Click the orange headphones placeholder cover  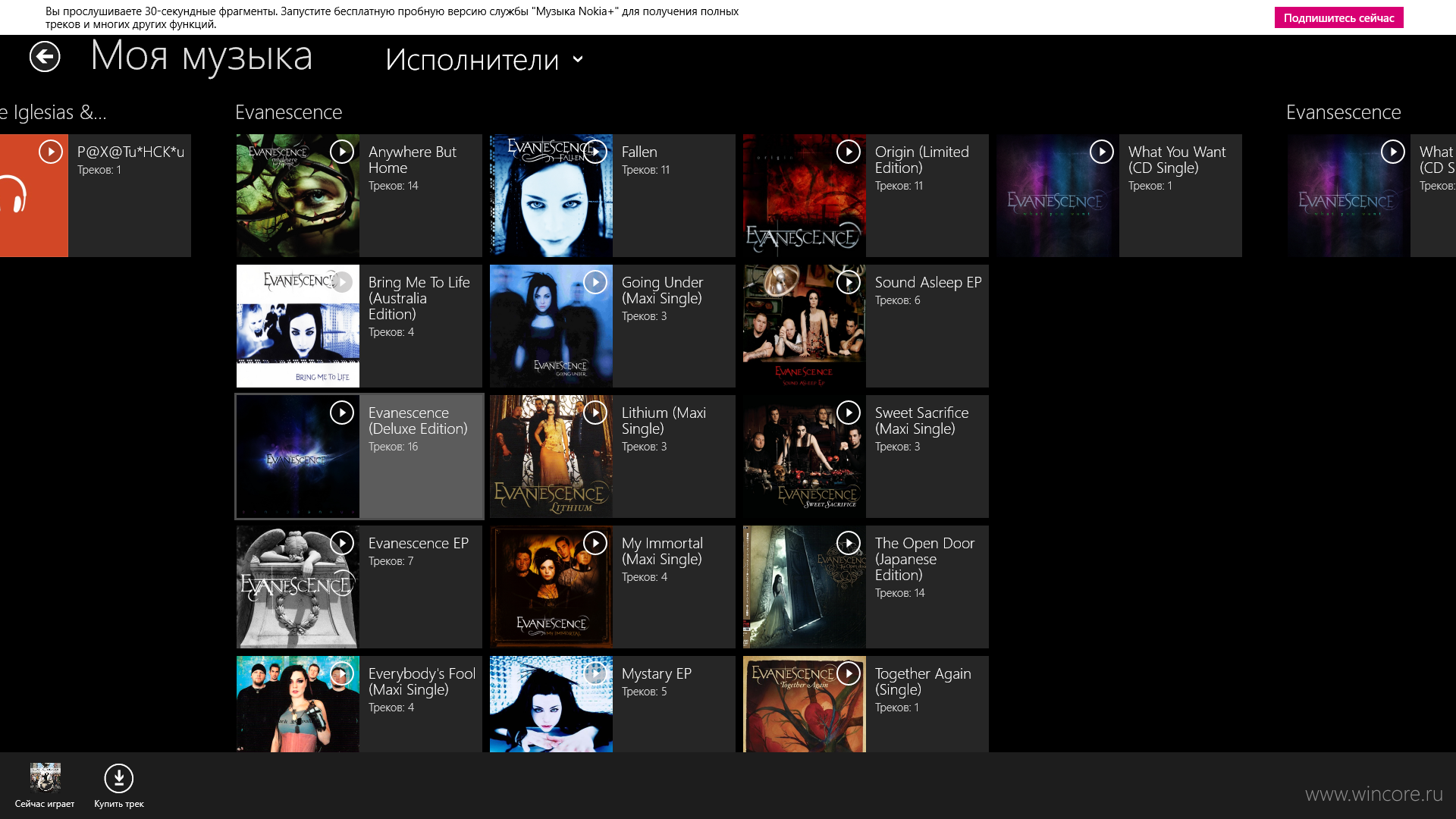click(x=34, y=196)
